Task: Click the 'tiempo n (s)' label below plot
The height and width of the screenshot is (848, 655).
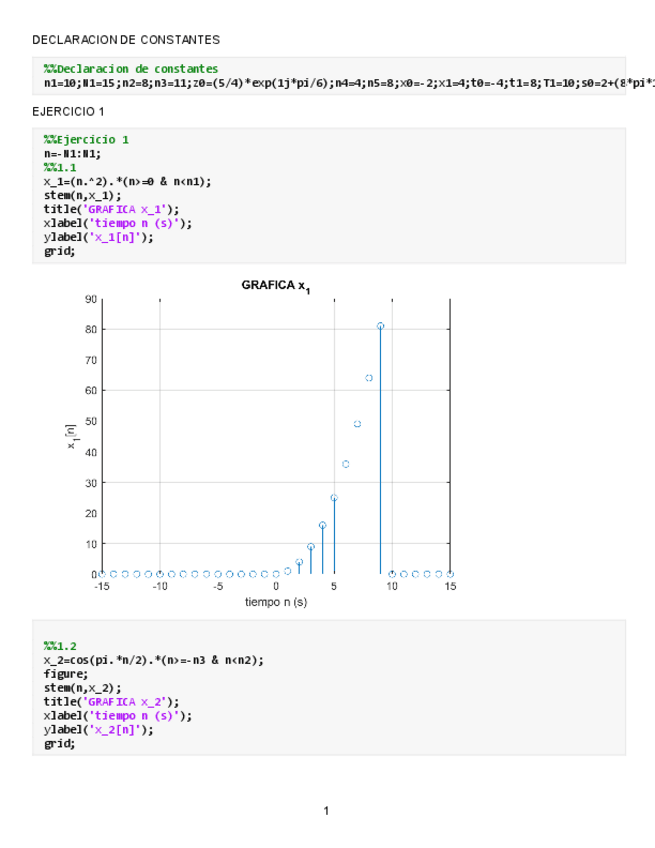Action: click(276, 602)
